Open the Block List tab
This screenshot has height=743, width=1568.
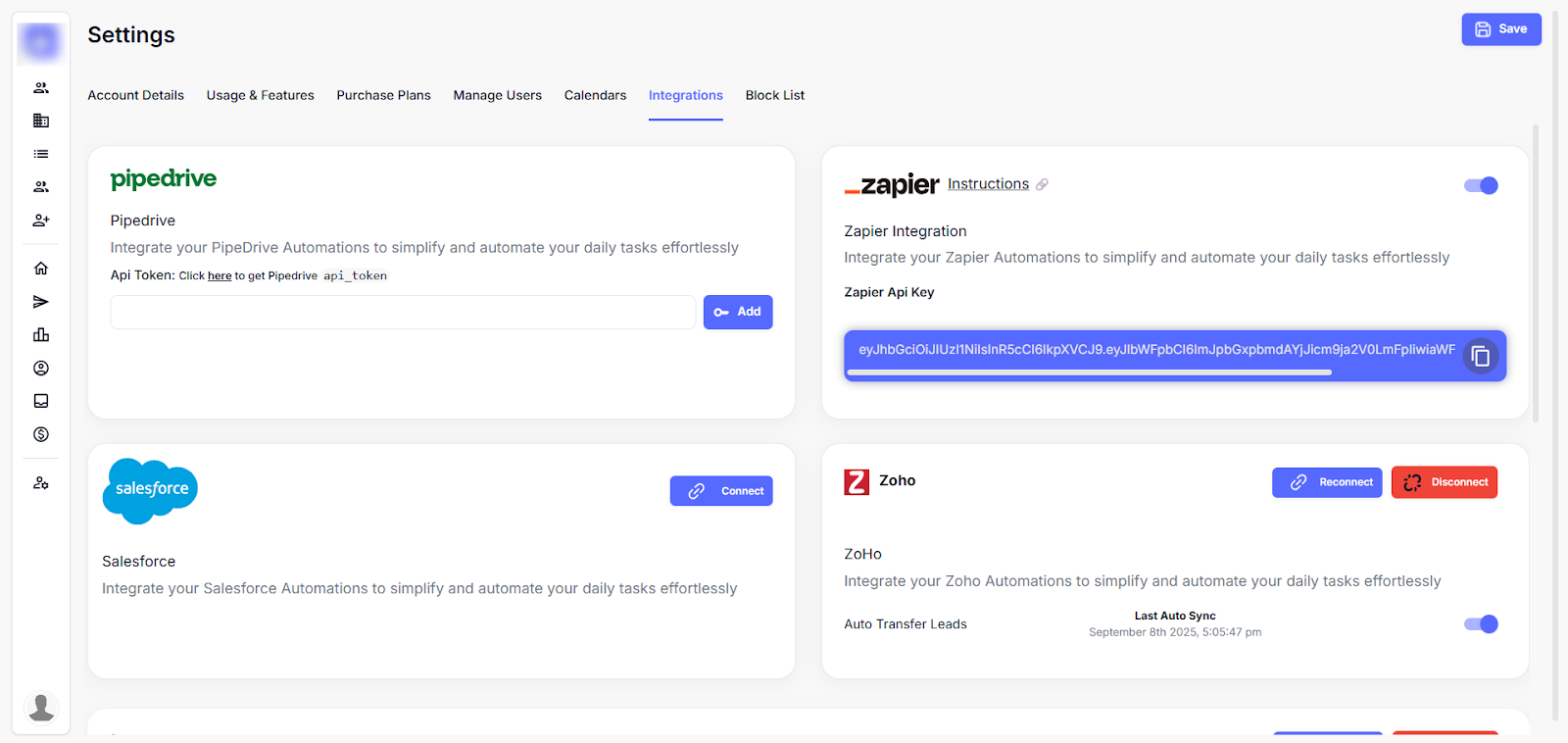(774, 95)
